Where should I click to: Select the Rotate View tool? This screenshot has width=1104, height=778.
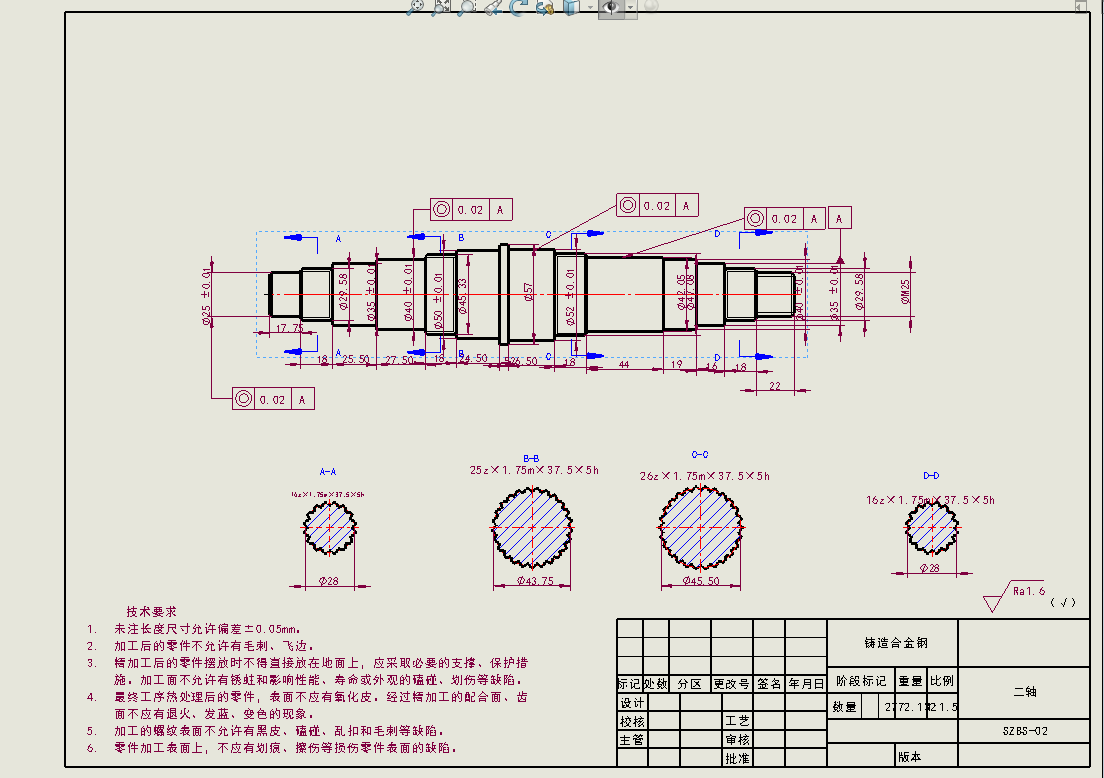518,7
